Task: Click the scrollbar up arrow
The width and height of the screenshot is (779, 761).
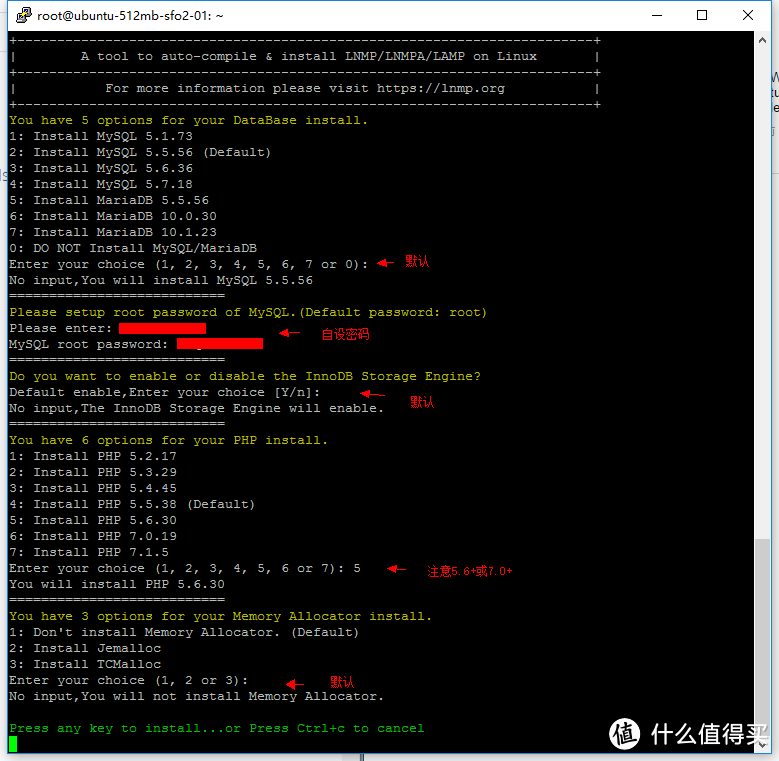Action: [x=762, y=40]
